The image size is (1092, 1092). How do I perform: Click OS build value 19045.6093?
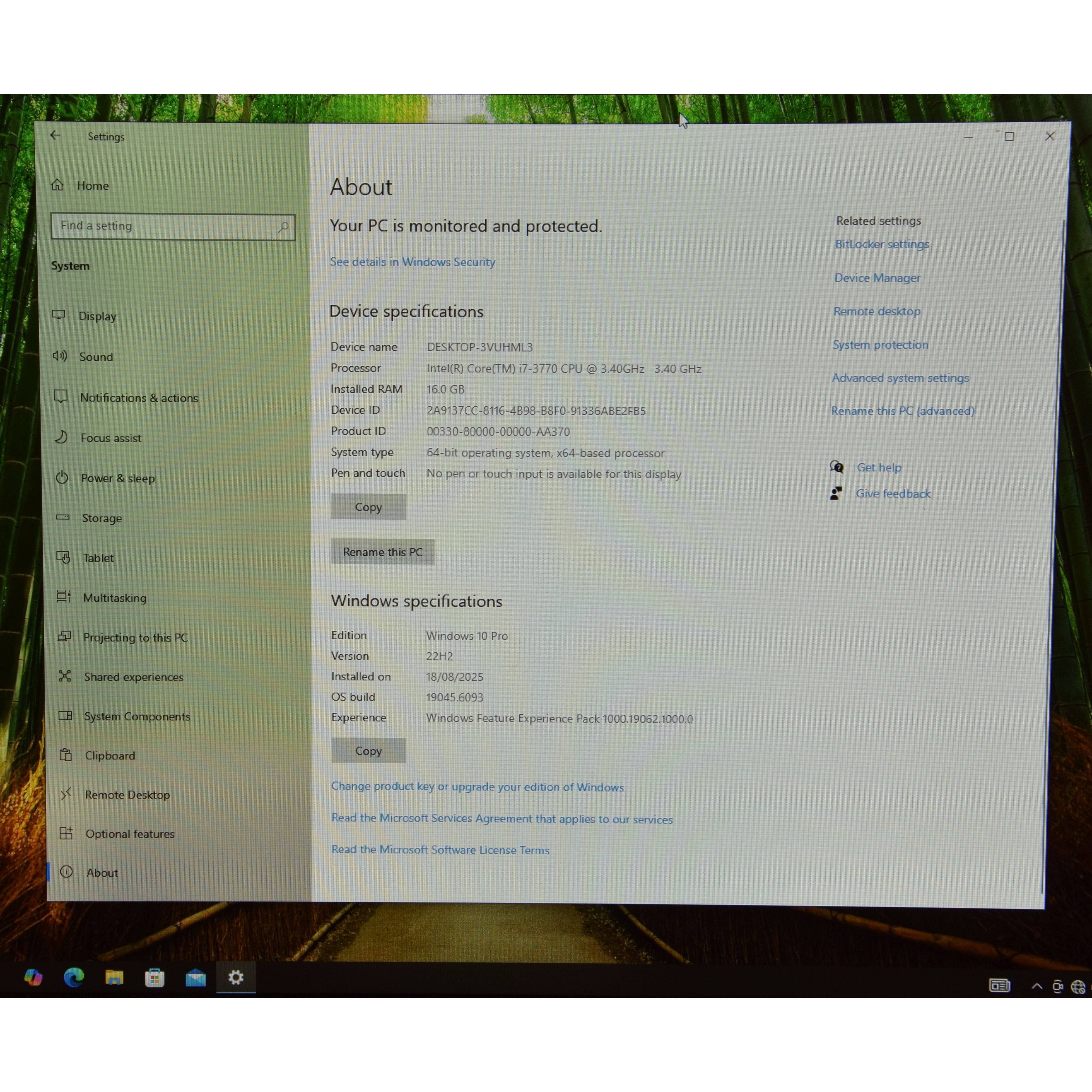(454, 698)
